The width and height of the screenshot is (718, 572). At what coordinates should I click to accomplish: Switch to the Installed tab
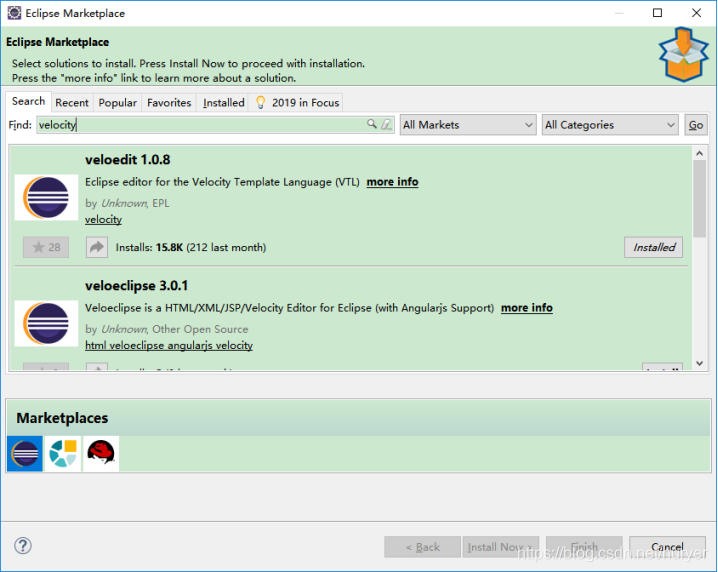(x=223, y=103)
